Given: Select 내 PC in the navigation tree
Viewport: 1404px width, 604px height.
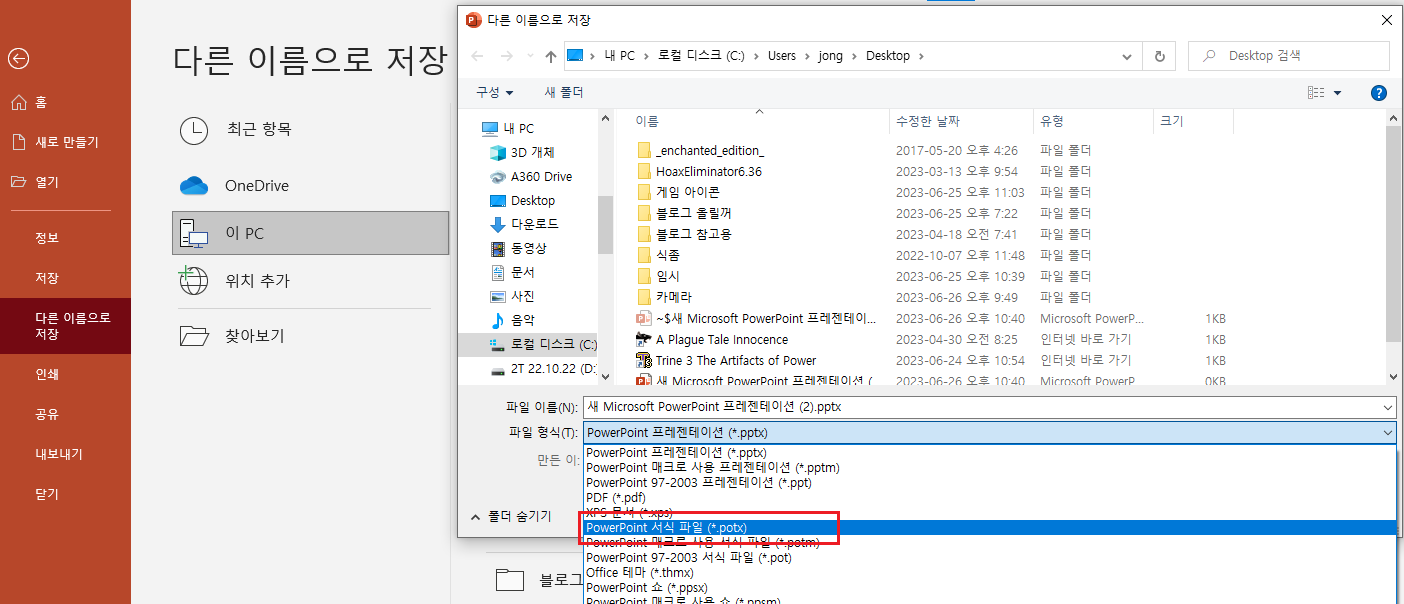Looking at the screenshot, I should coord(508,129).
